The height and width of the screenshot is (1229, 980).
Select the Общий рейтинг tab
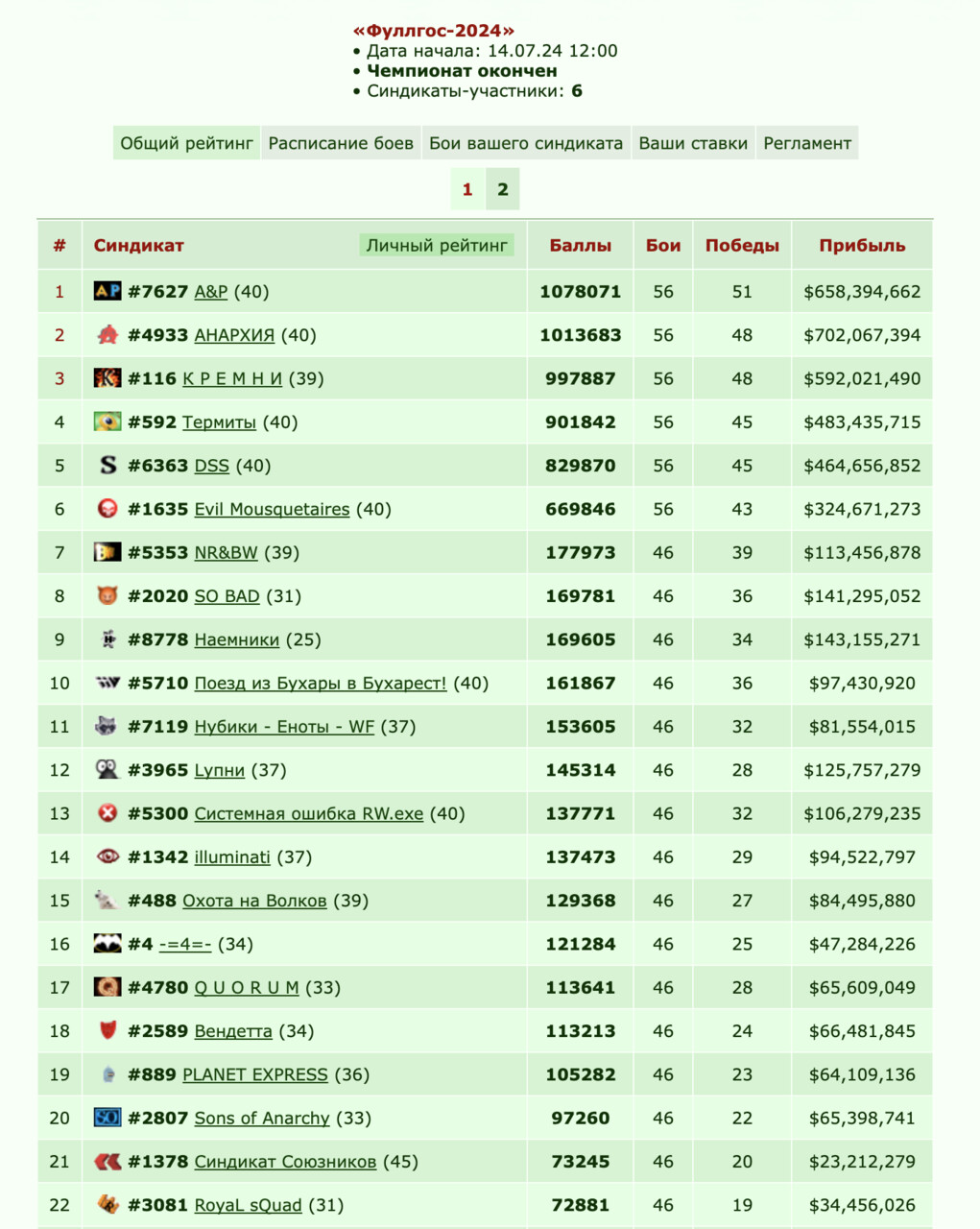coord(186,143)
